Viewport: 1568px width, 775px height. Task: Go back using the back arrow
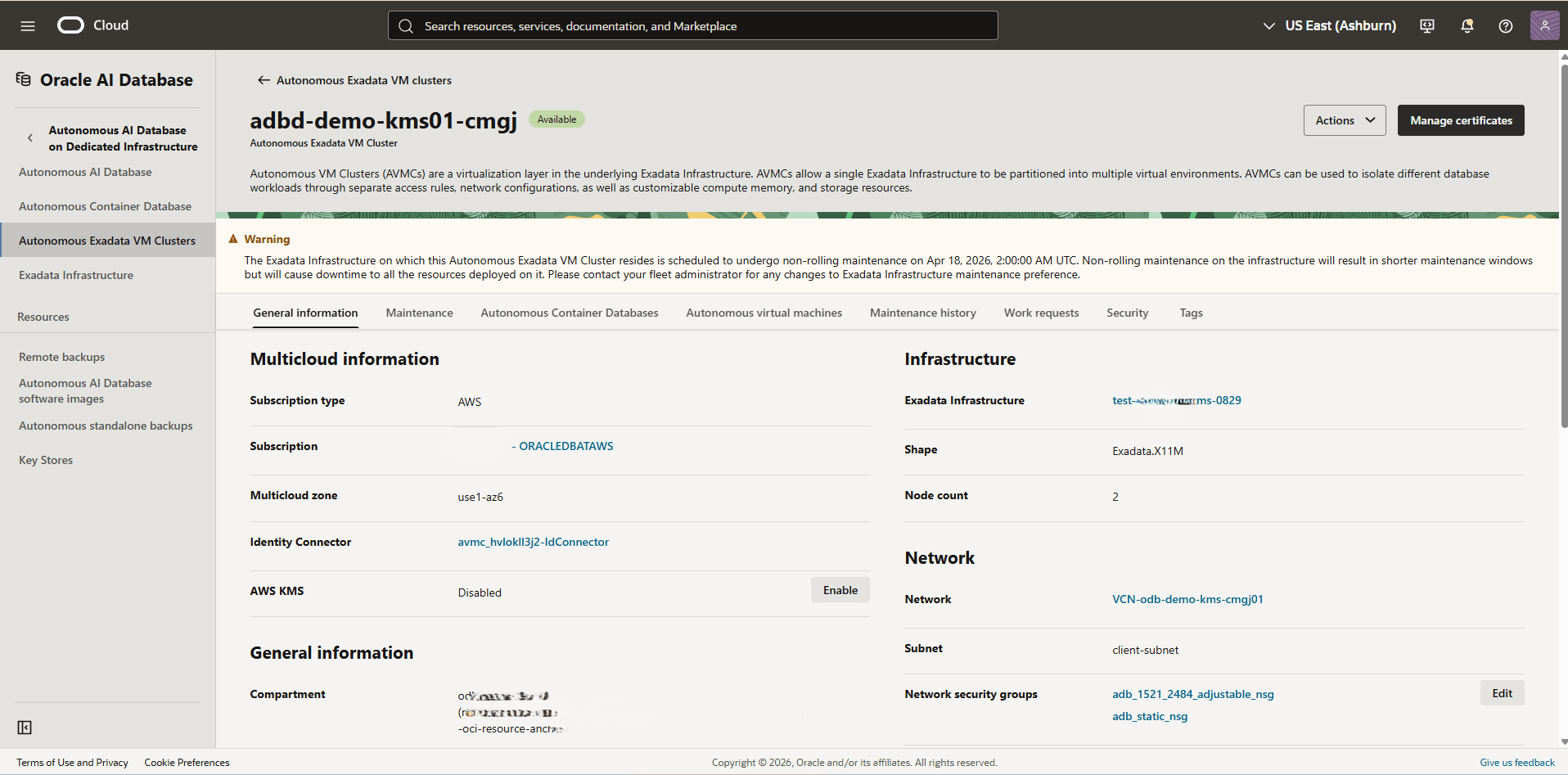point(264,79)
